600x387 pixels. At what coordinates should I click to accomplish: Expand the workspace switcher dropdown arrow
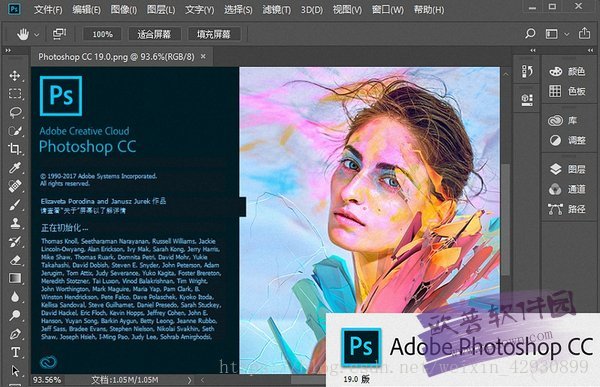(567, 34)
